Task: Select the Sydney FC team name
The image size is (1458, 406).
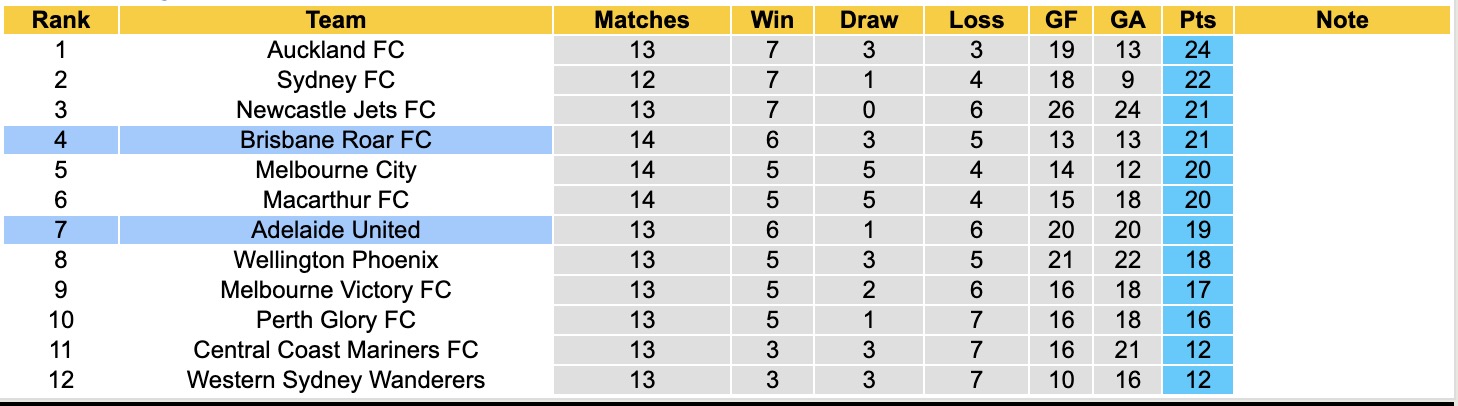Action: 336,80
